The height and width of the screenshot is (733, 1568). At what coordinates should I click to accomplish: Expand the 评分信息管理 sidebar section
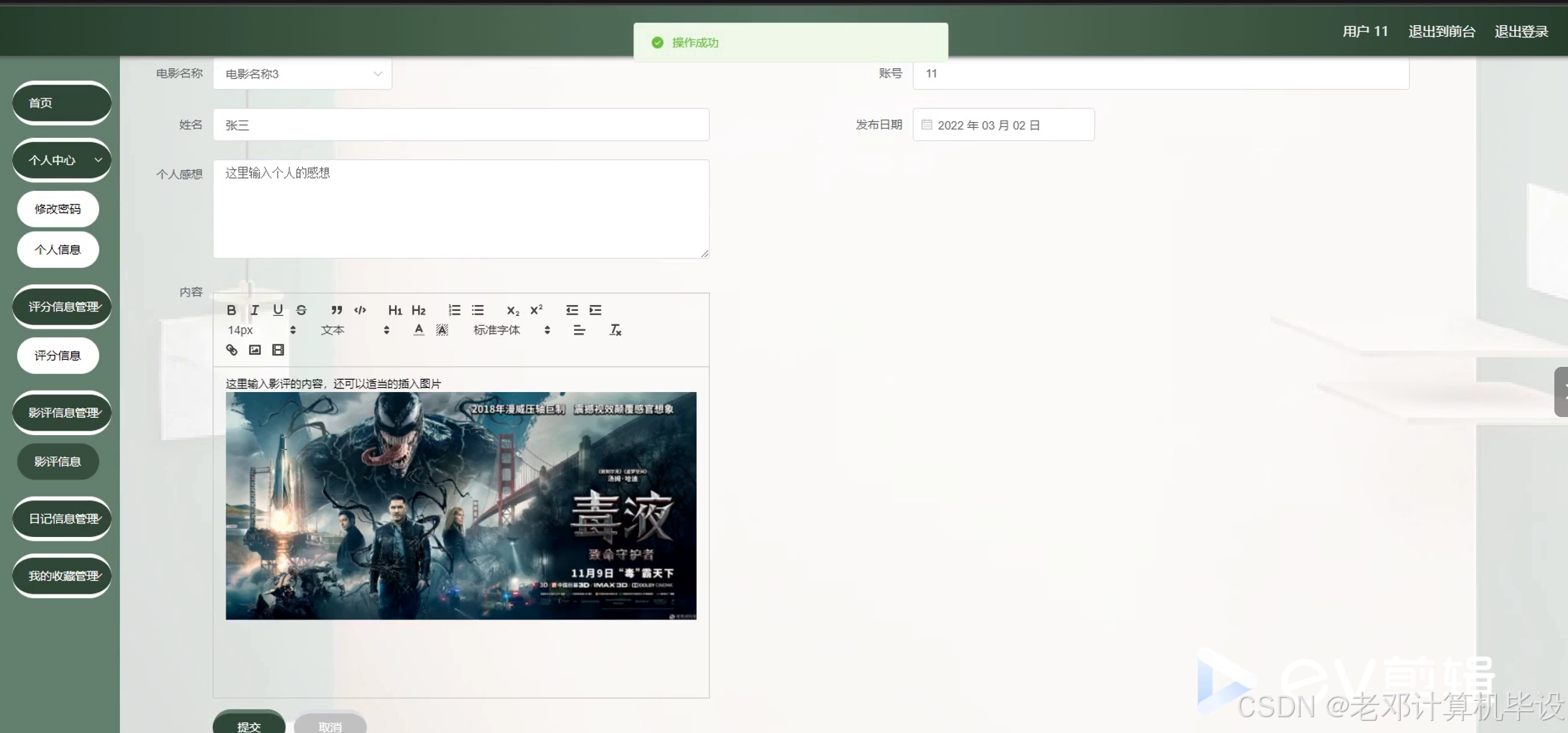[x=62, y=307]
